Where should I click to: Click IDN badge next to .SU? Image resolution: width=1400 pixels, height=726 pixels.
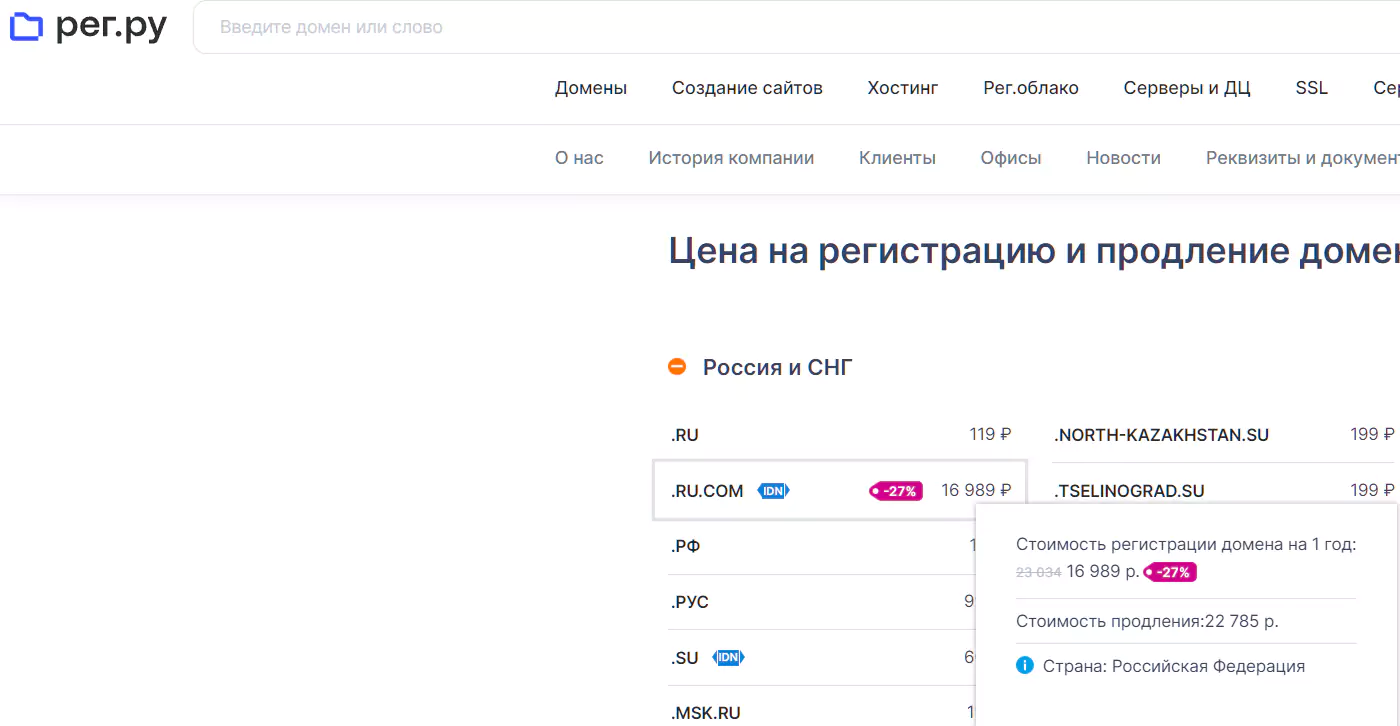728,658
